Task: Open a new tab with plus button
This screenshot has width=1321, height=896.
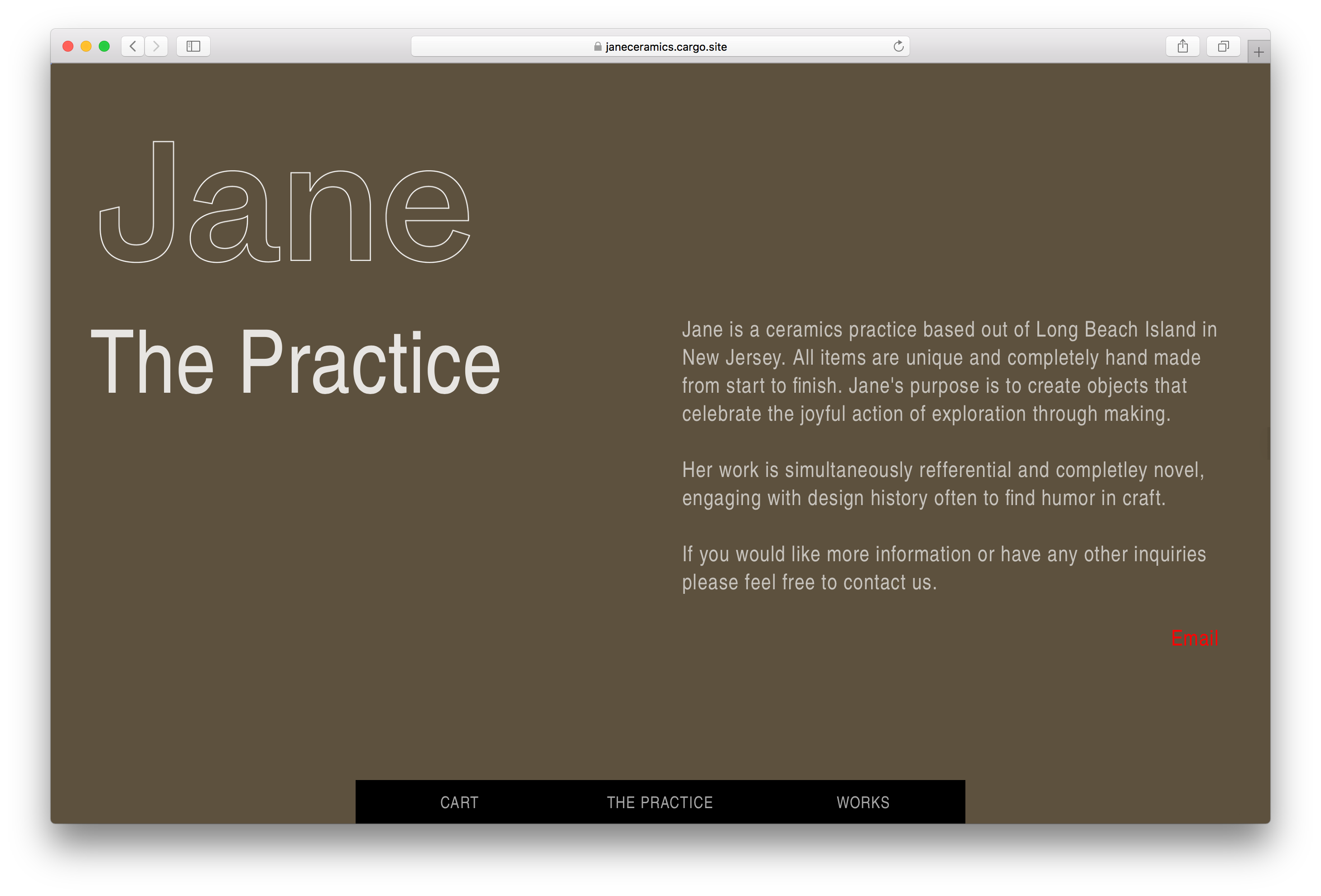Action: [1258, 52]
